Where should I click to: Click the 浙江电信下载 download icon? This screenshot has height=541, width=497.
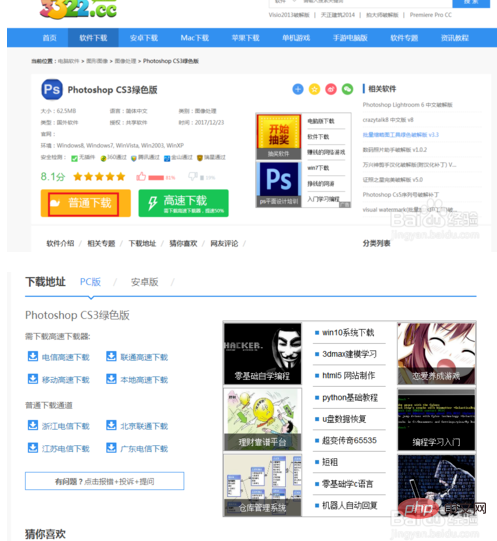coord(33,425)
